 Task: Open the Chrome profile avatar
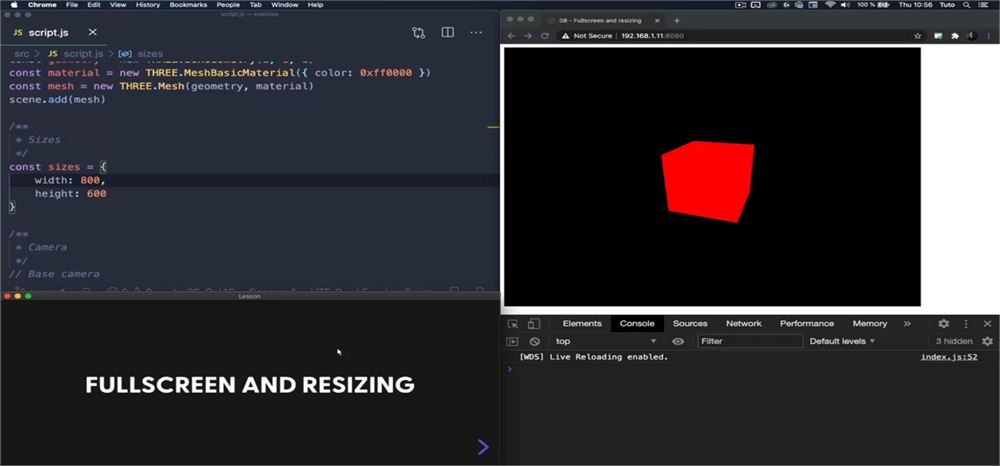tap(973, 36)
